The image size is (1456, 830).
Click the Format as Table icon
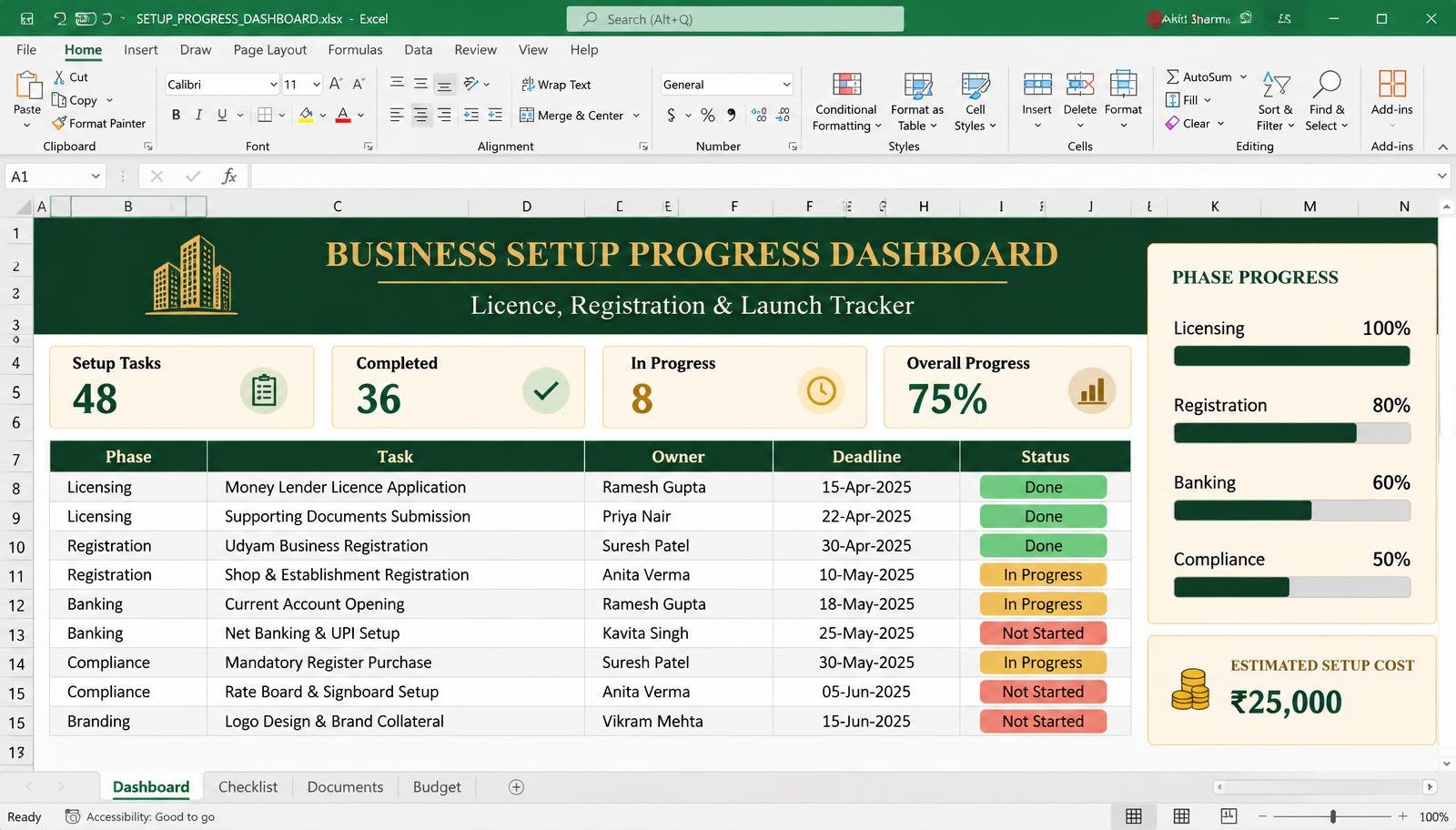point(917,86)
